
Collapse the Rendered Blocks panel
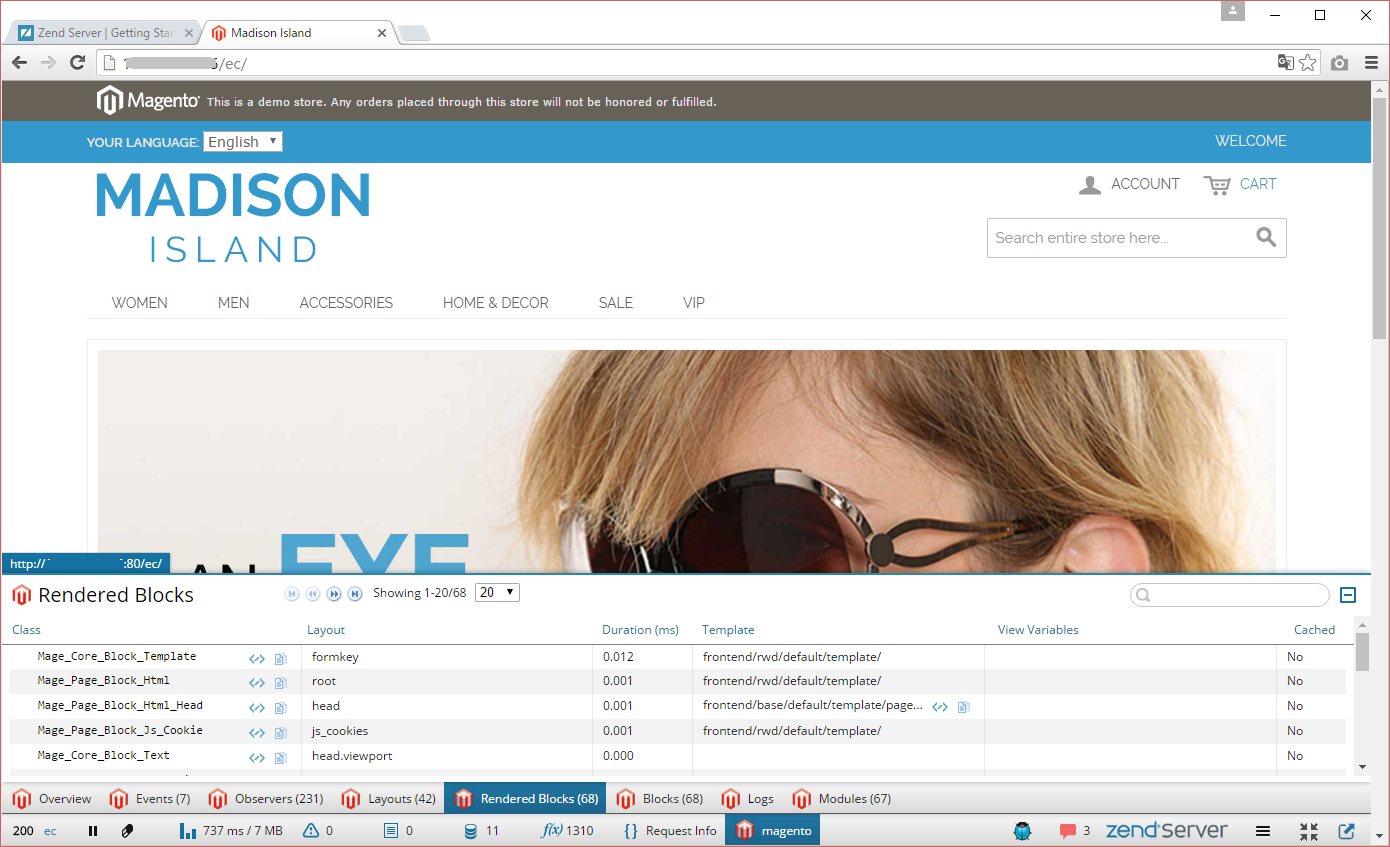point(1347,595)
